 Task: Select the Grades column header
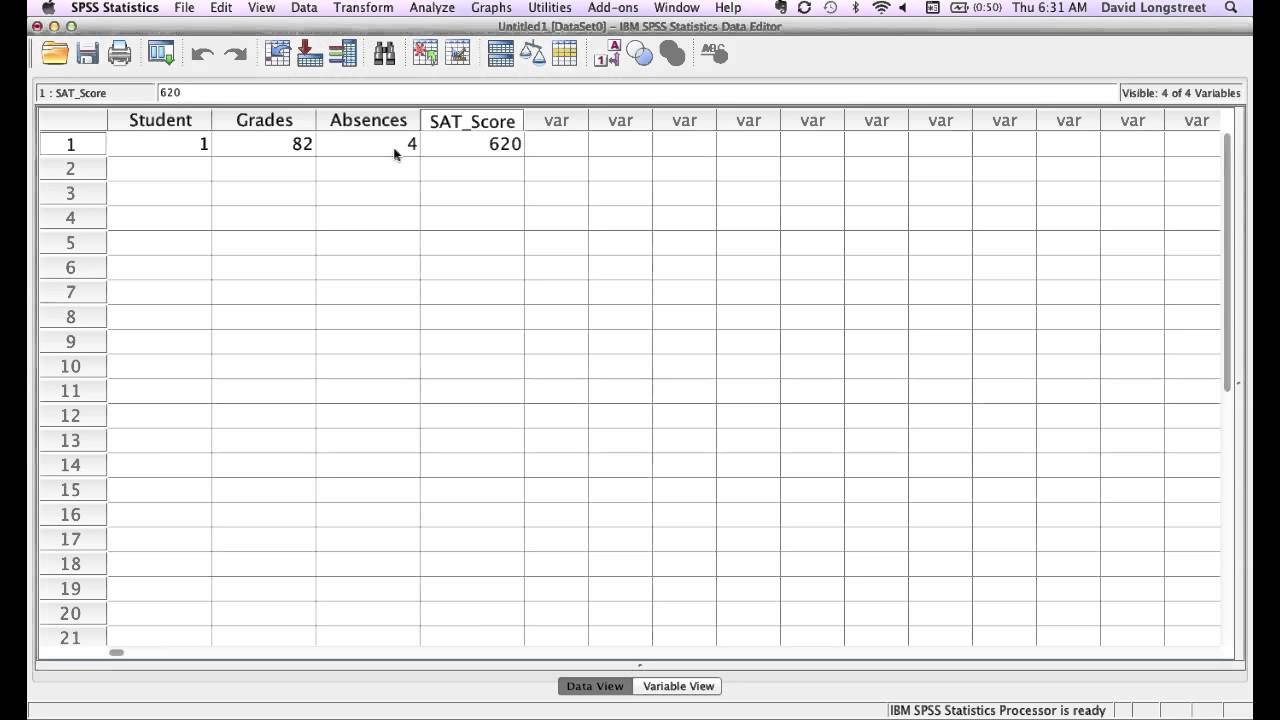pyautogui.click(x=264, y=120)
